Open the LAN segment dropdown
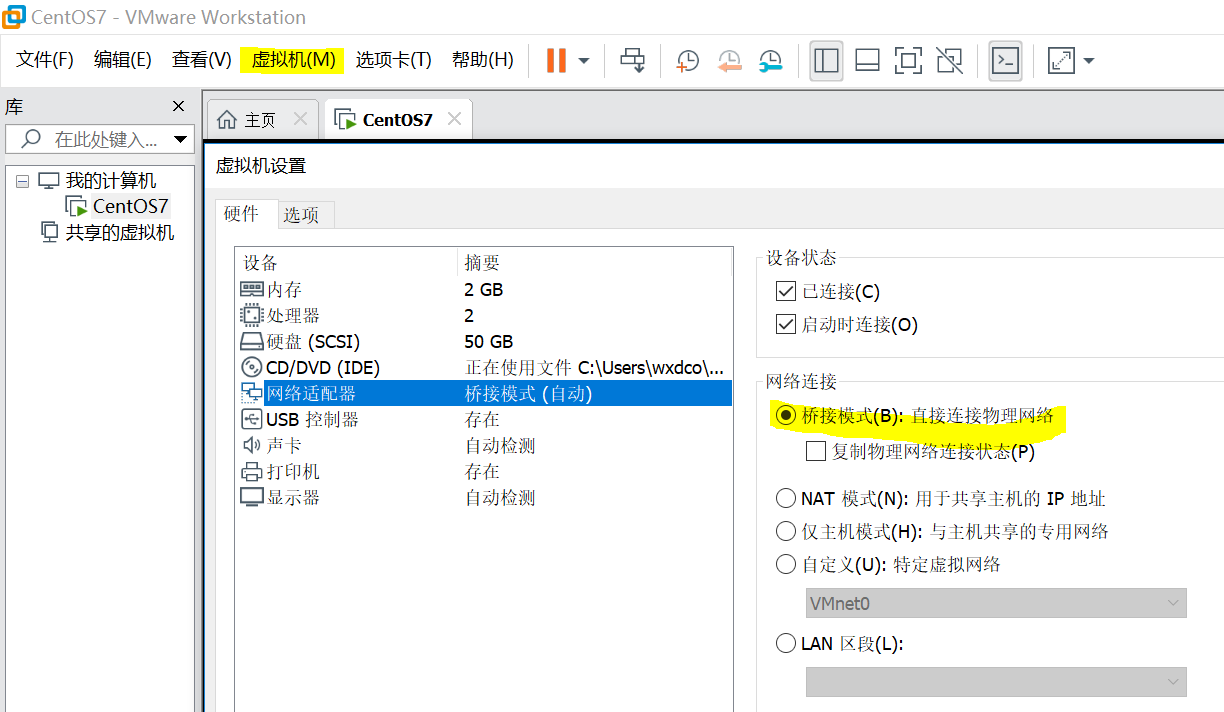Screen dimensions: 1224x712 pos(996,681)
